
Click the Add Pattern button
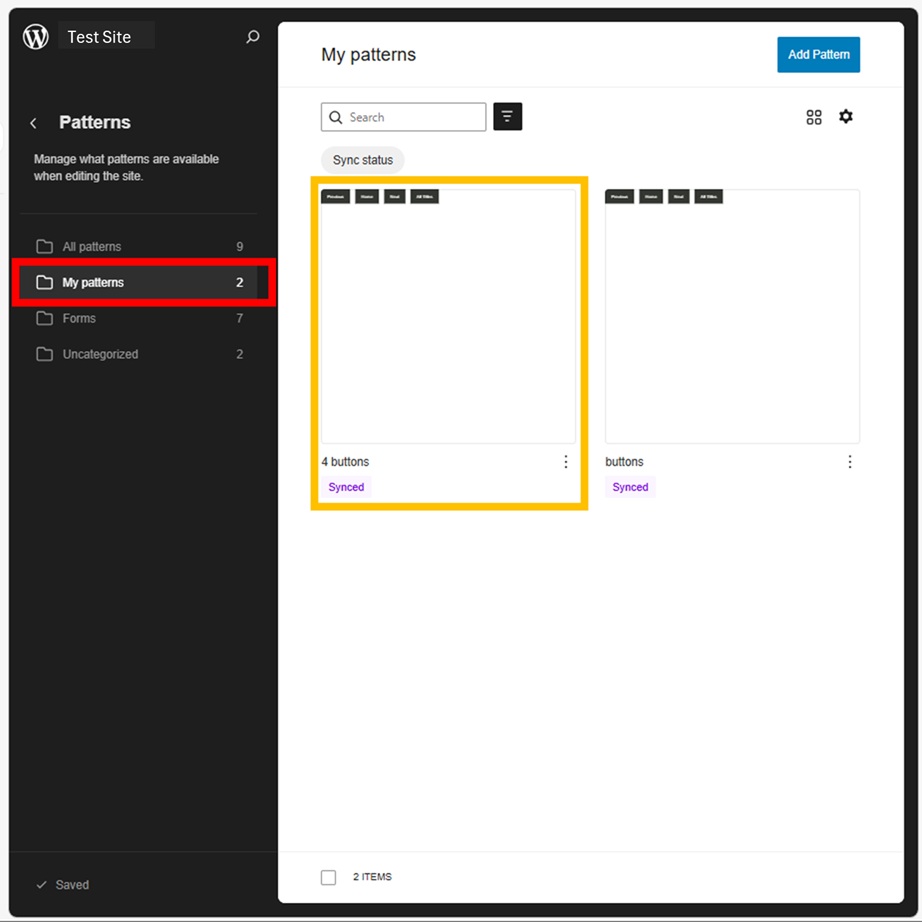(x=818, y=55)
